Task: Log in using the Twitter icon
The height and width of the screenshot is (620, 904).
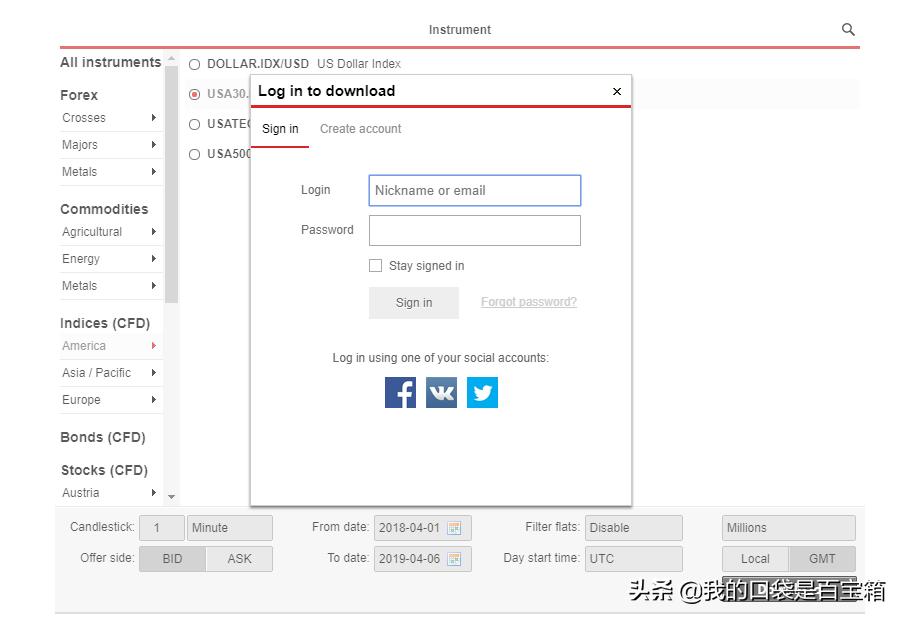Action: click(482, 392)
